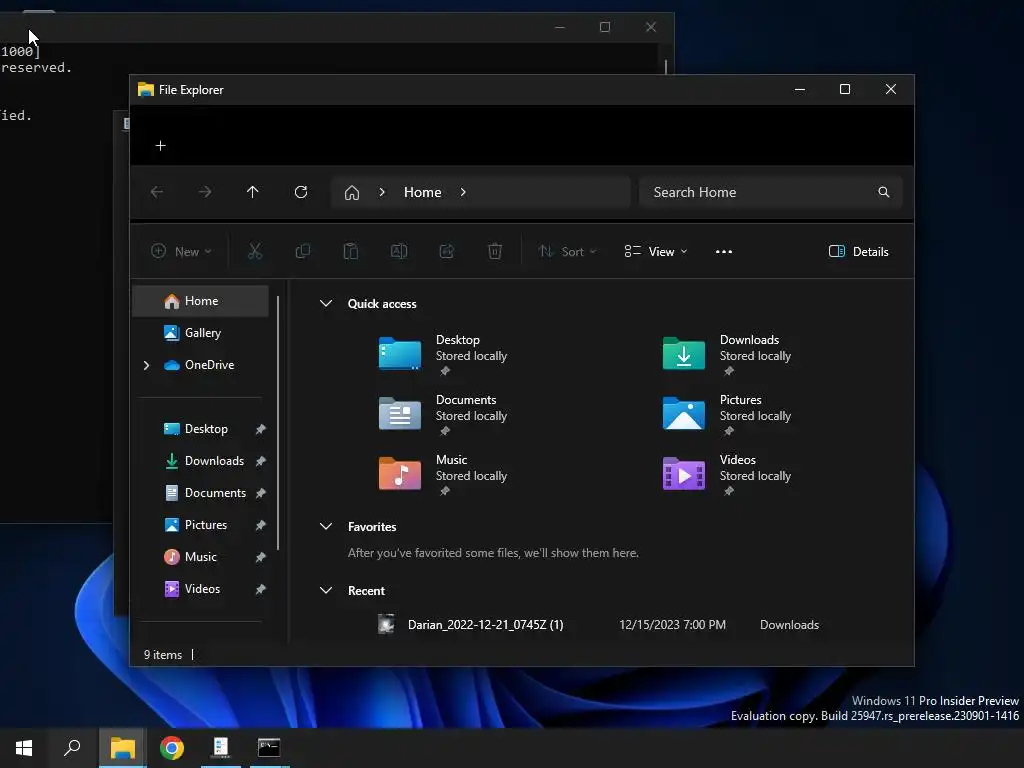Unpin Desktop via sidebar pin icon

click(x=261, y=429)
